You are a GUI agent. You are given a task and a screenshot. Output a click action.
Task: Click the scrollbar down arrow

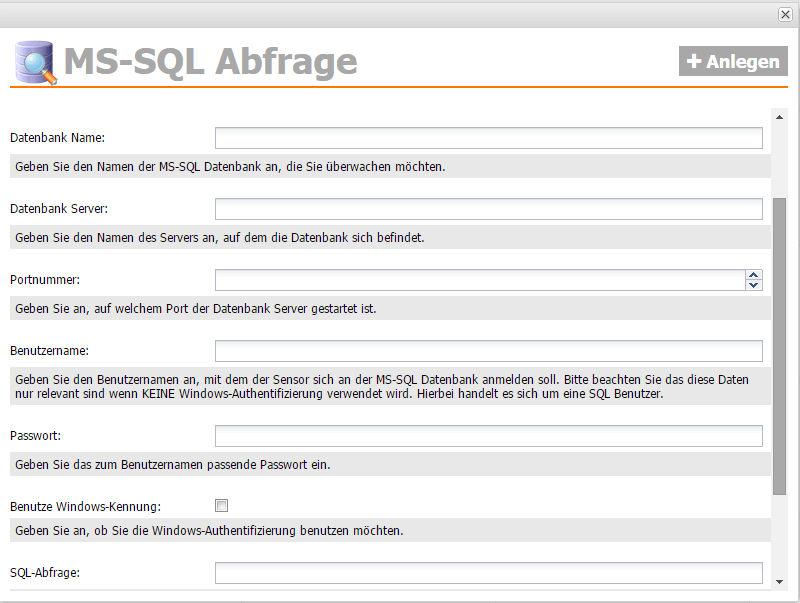pyautogui.click(x=780, y=579)
